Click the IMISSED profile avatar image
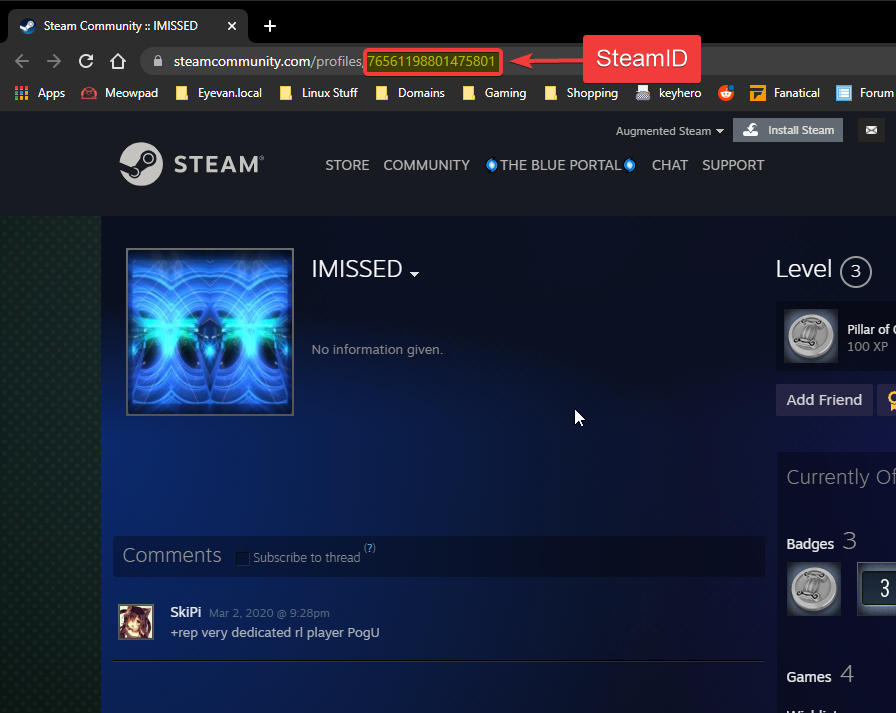Screen dimensions: 896x713 [210, 332]
